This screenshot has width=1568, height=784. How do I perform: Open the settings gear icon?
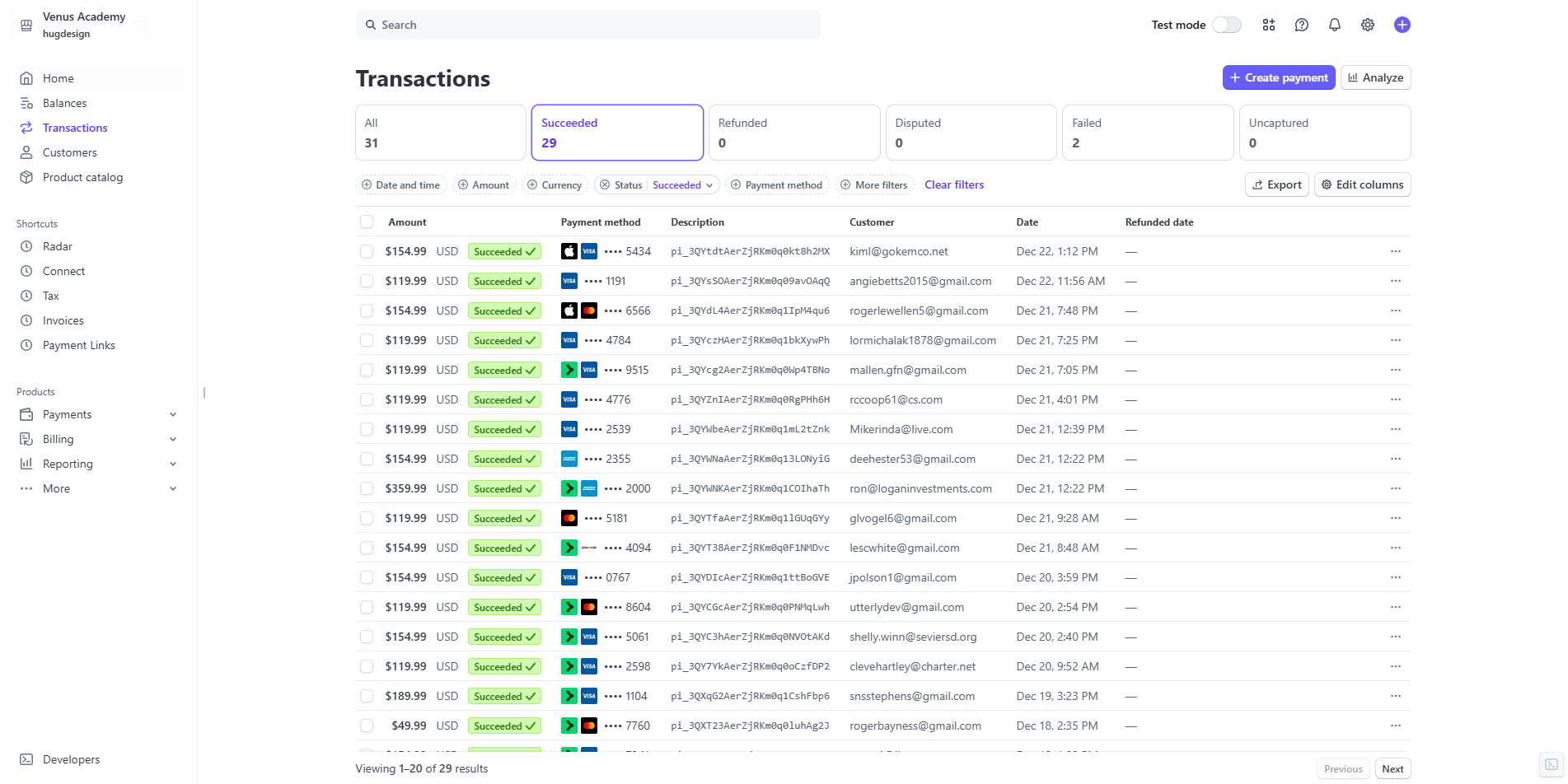pyautogui.click(x=1368, y=25)
